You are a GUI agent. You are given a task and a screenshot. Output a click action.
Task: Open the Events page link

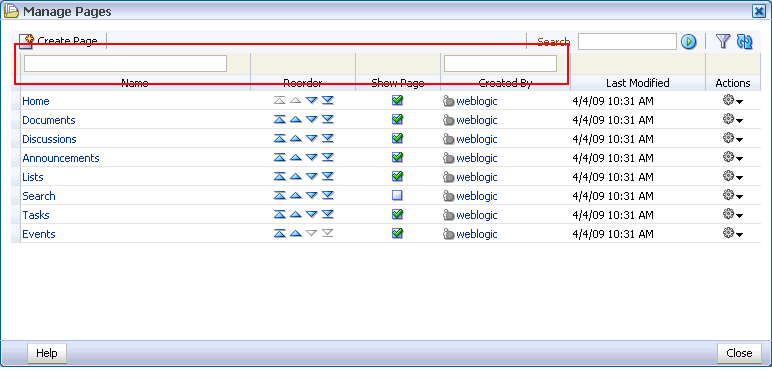pyautogui.click(x=39, y=234)
